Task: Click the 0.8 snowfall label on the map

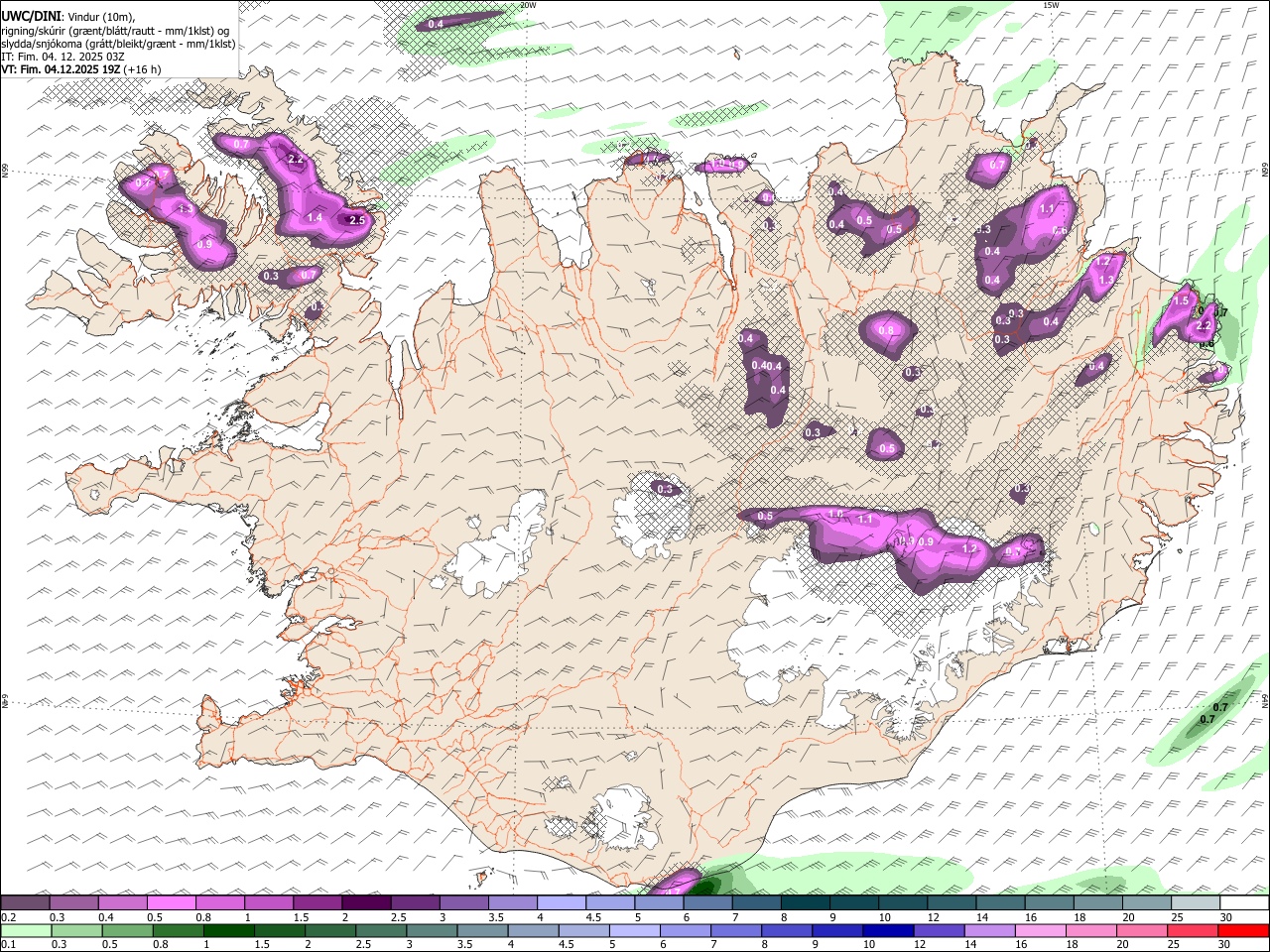Action: pyautogui.click(x=886, y=330)
